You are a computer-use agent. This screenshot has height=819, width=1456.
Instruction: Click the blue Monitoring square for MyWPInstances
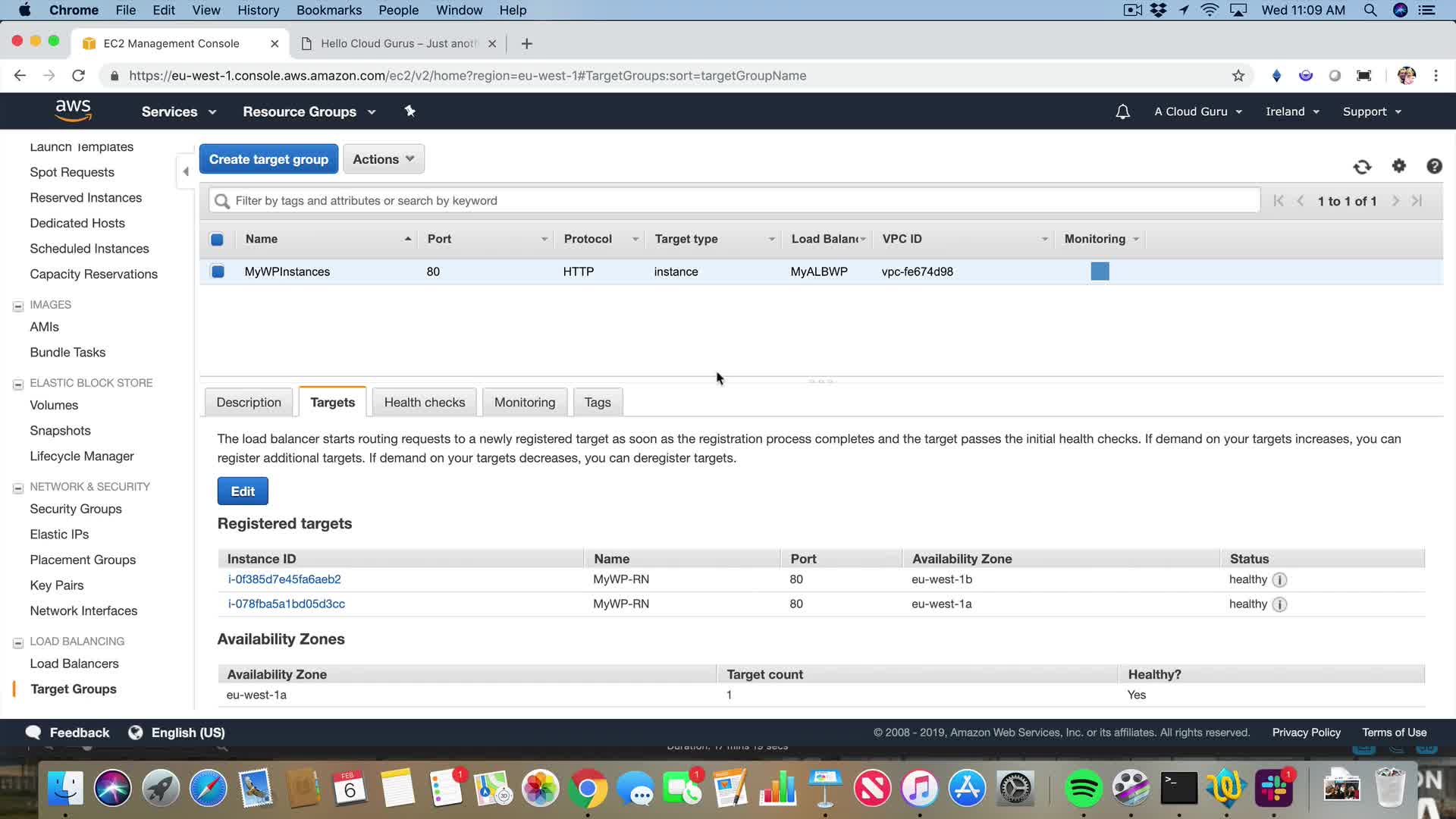[1100, 271]
